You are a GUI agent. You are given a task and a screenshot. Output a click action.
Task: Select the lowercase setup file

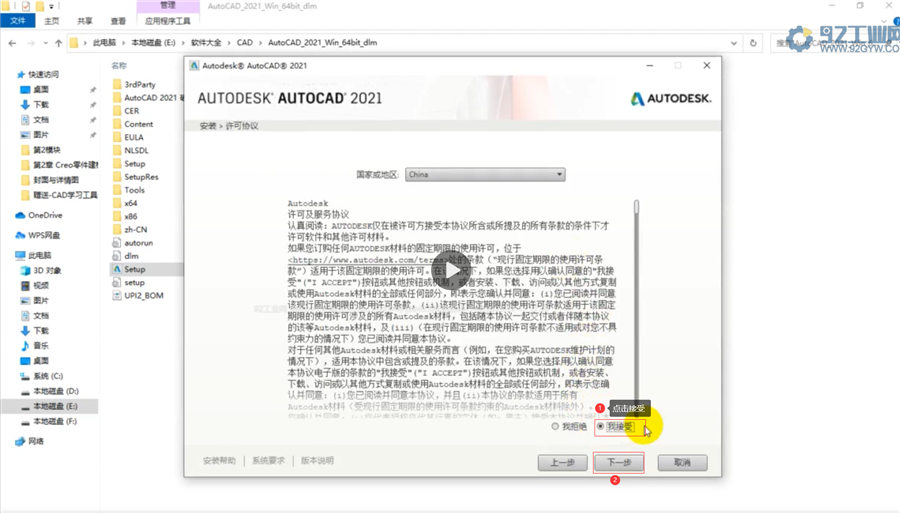point(134,282)
